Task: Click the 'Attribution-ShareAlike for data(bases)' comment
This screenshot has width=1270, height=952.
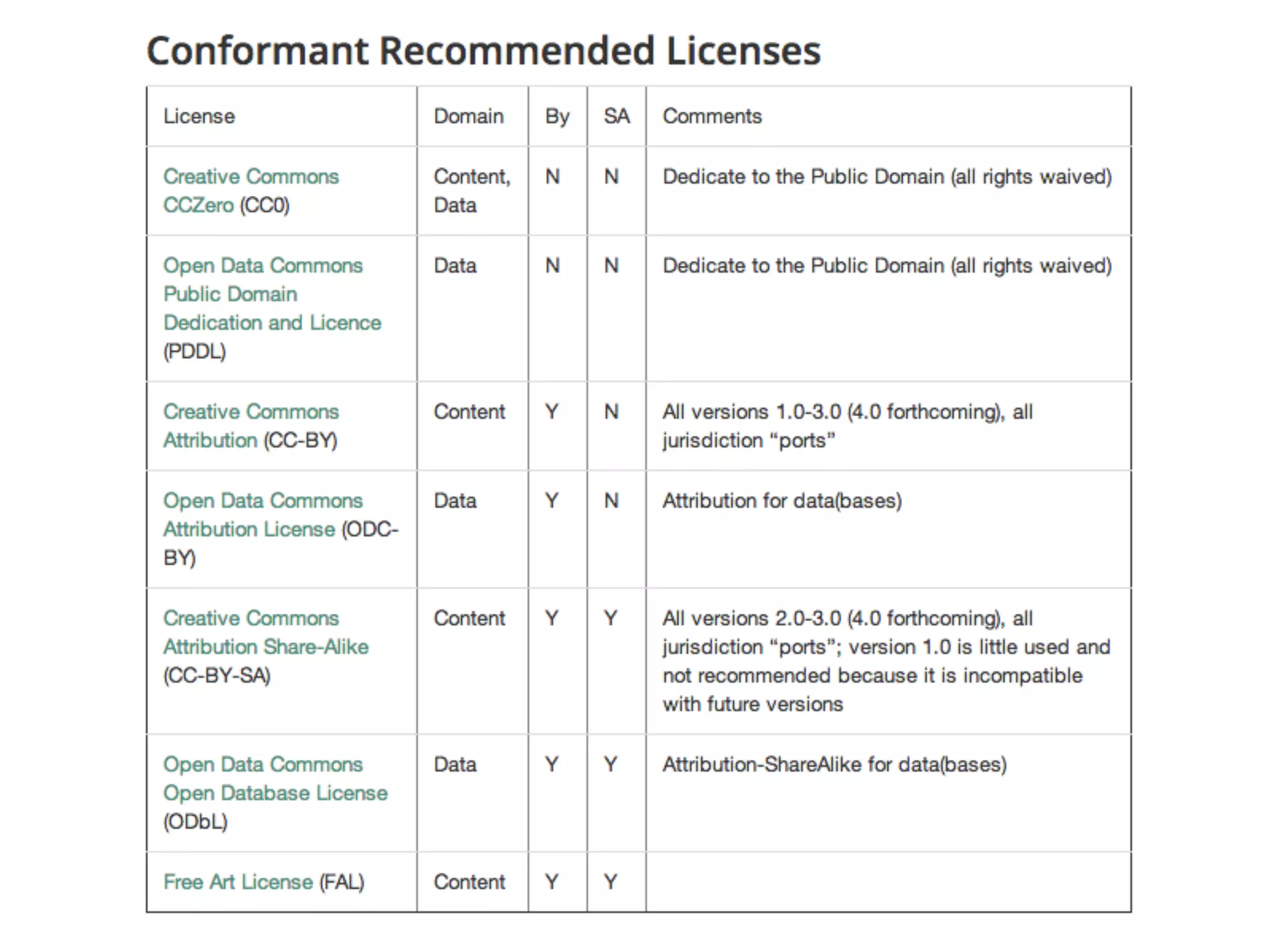Action: point(834,765)
